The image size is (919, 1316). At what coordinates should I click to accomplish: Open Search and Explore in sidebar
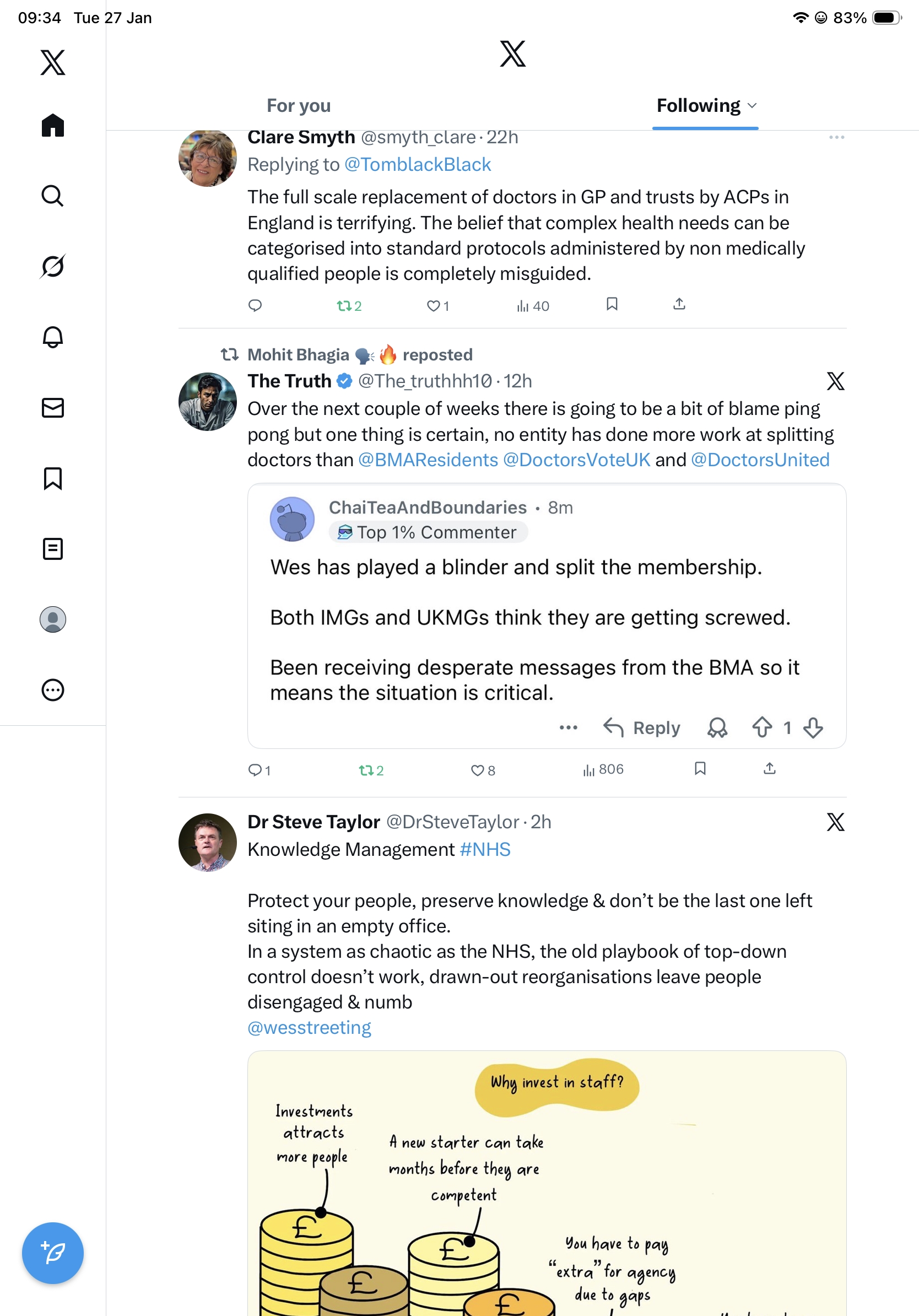tap(53, 196)
